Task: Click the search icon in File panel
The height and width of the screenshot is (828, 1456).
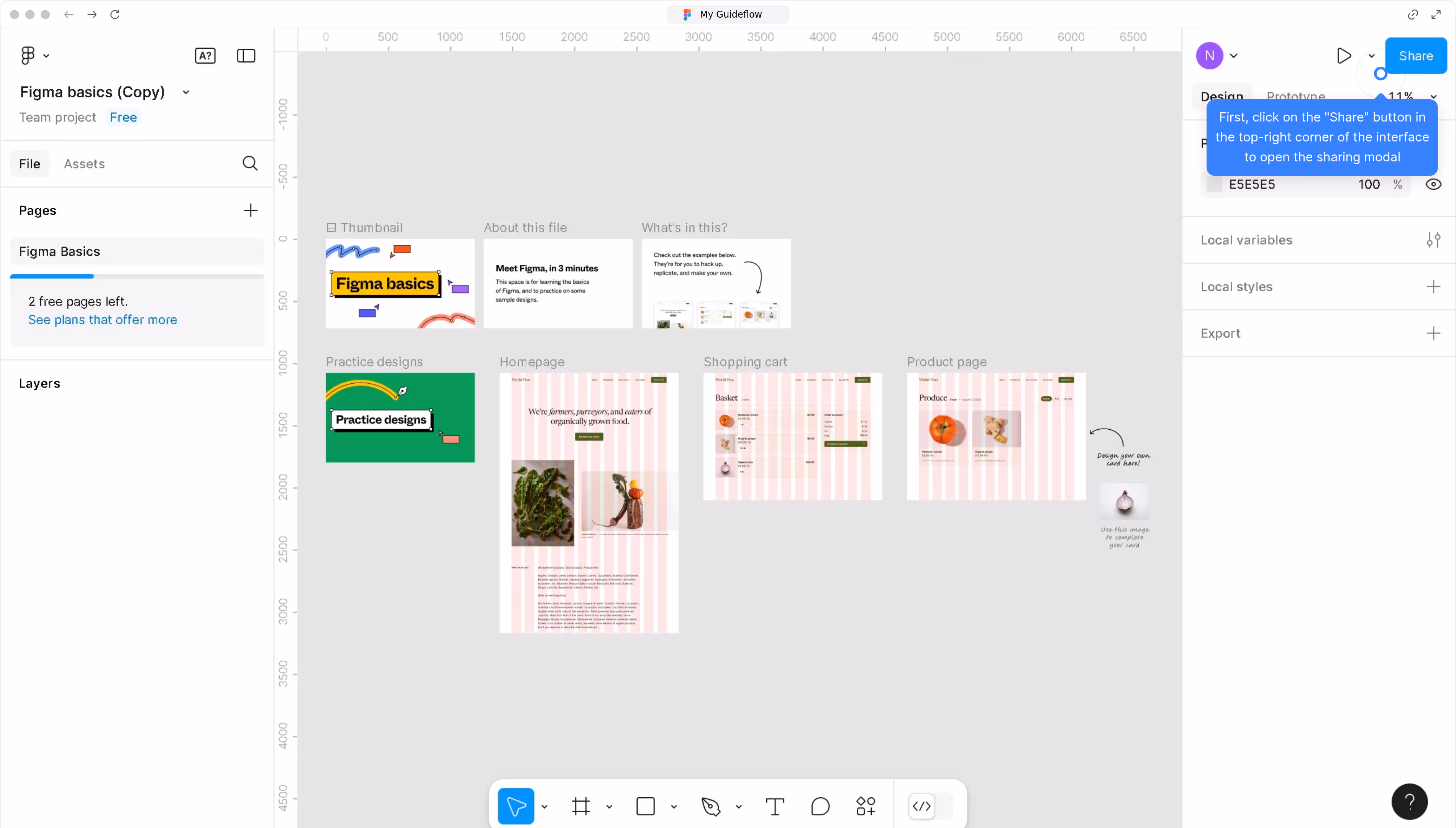Action: pos(250,164)
